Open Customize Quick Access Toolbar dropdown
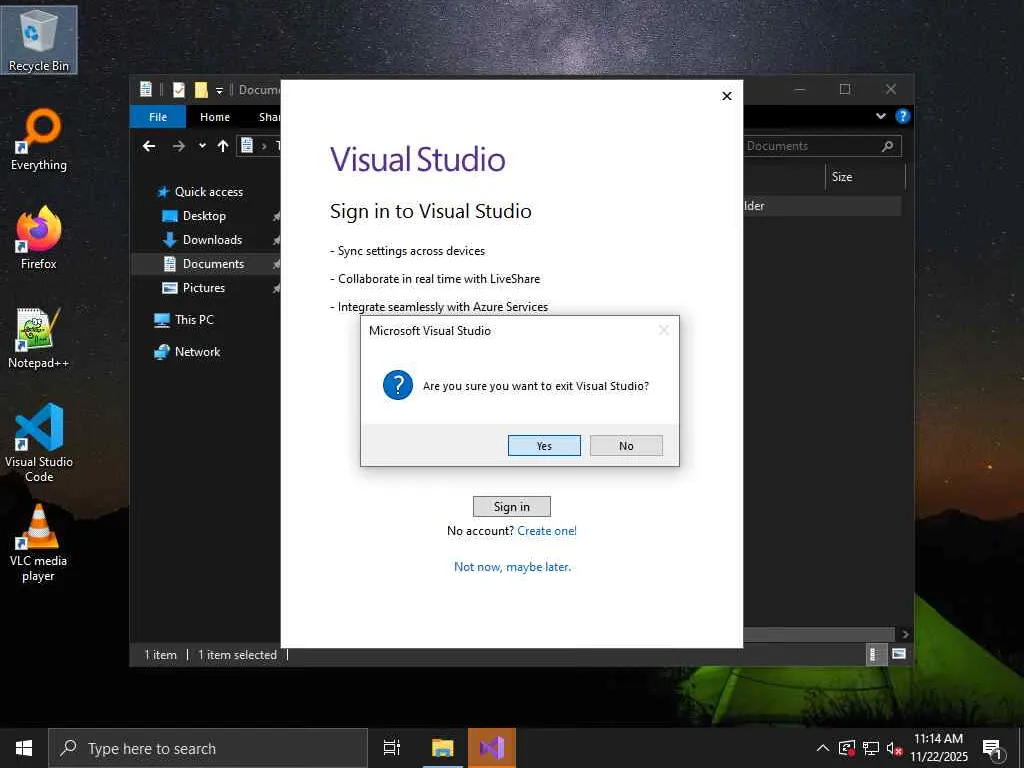The width and height of the screenshot is (1024, 768). point(219,90)
